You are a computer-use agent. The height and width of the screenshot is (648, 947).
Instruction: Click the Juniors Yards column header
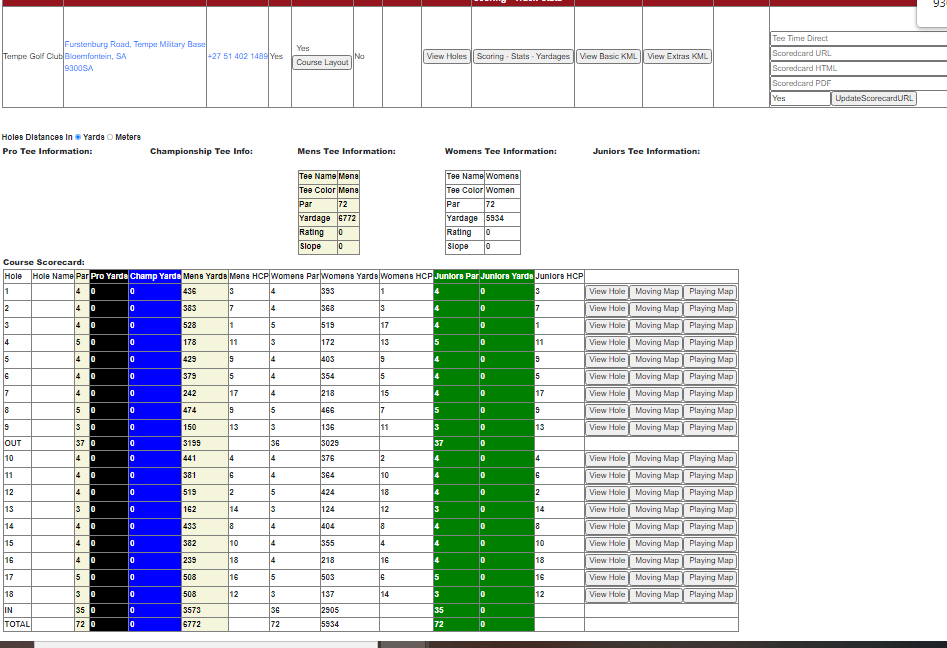pyautogui.click(x=507, y=276)
